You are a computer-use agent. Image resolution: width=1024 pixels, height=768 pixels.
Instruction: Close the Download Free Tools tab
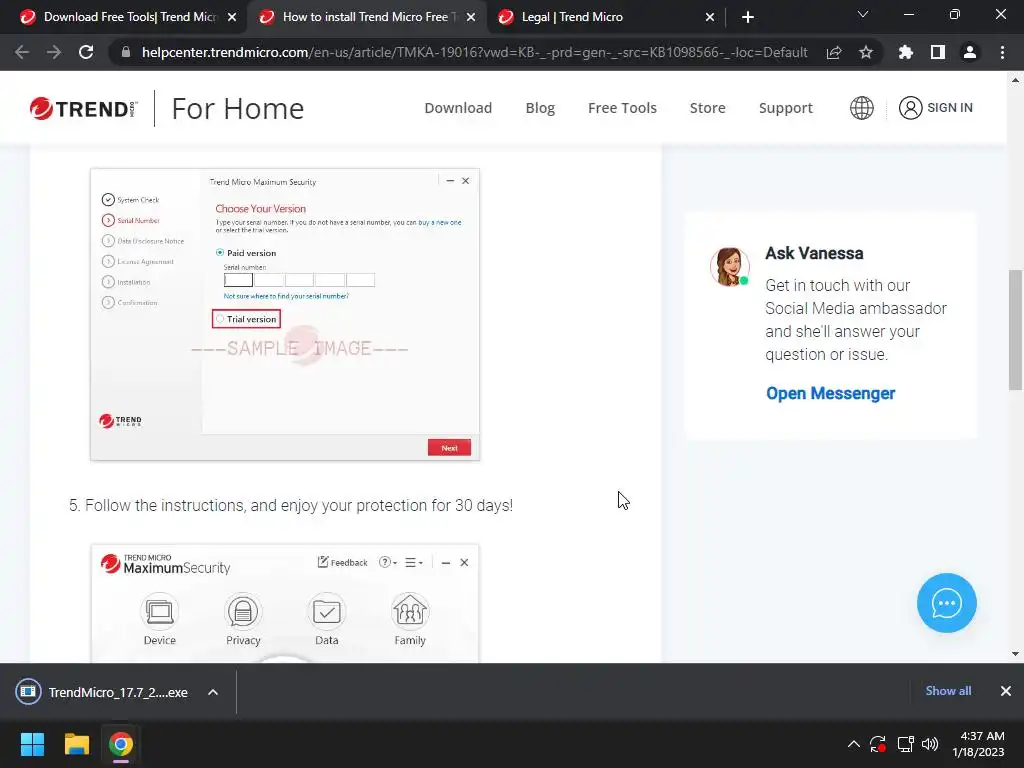[x=232, y=17]
